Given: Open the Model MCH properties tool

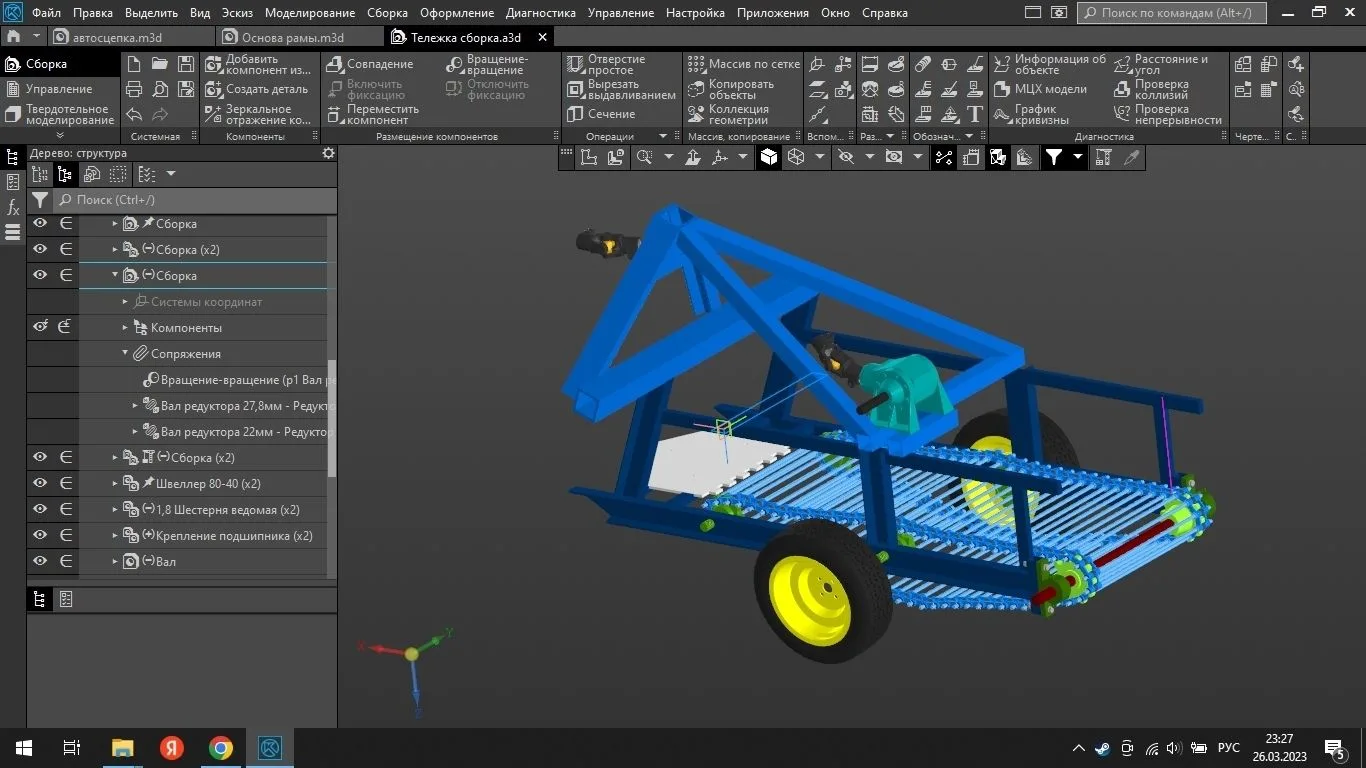Looking at the screenshot, I should point(1002,89).
